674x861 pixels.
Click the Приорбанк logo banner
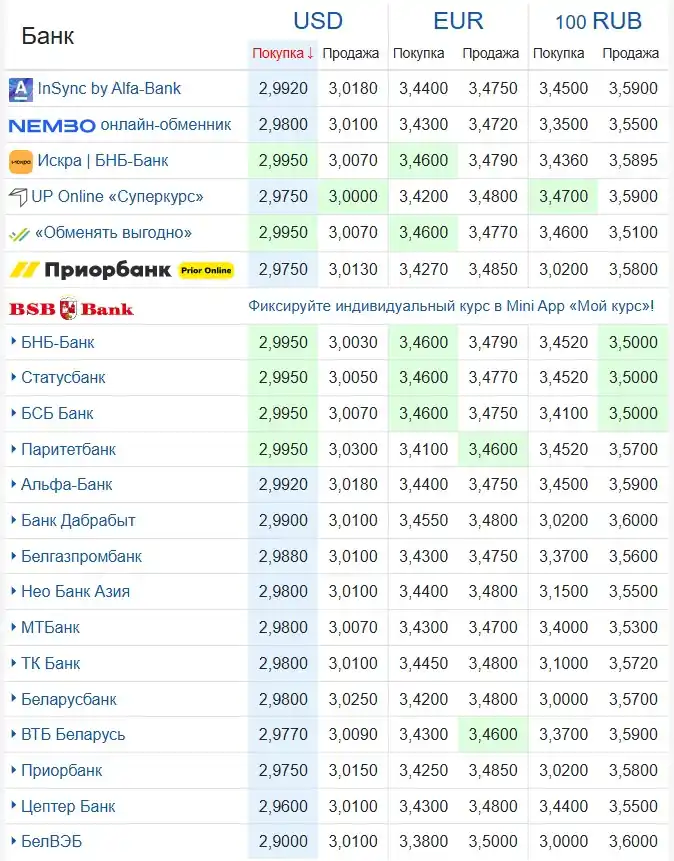(90, 270)
